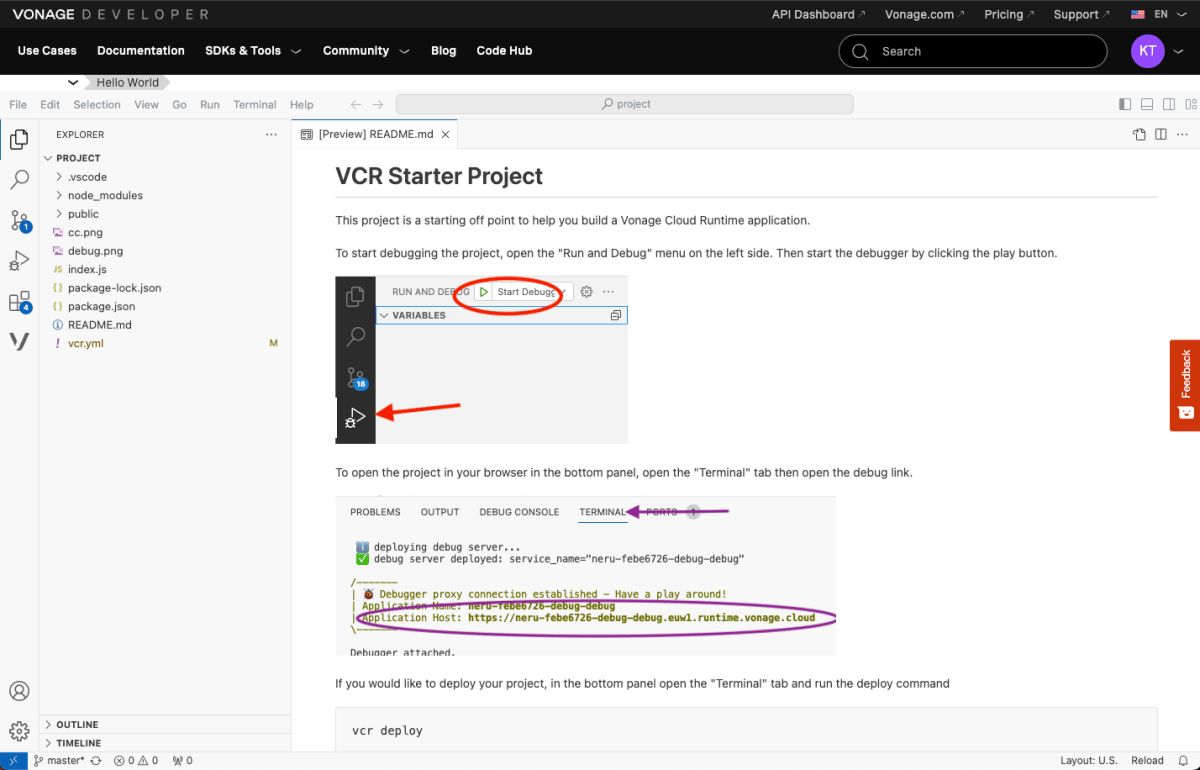Close the README.md preview tab
Viewport: 1200px width, 770px height.
446,134
